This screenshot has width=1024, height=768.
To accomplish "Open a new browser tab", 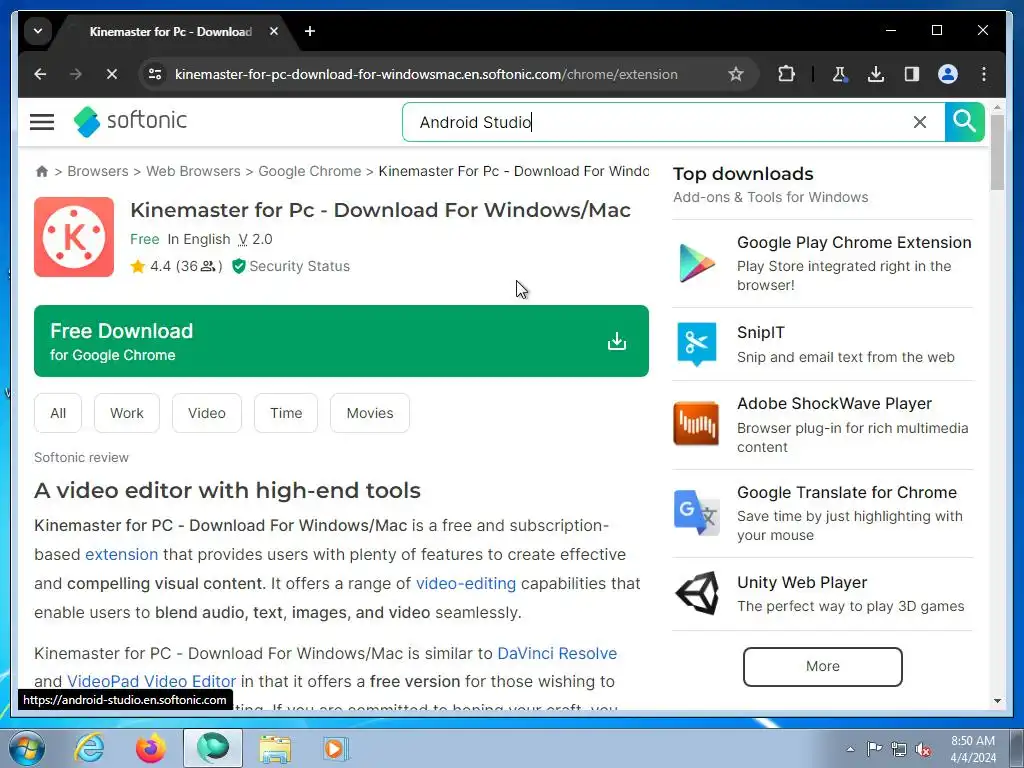I will pyautogui.click(x=310, y=31).
